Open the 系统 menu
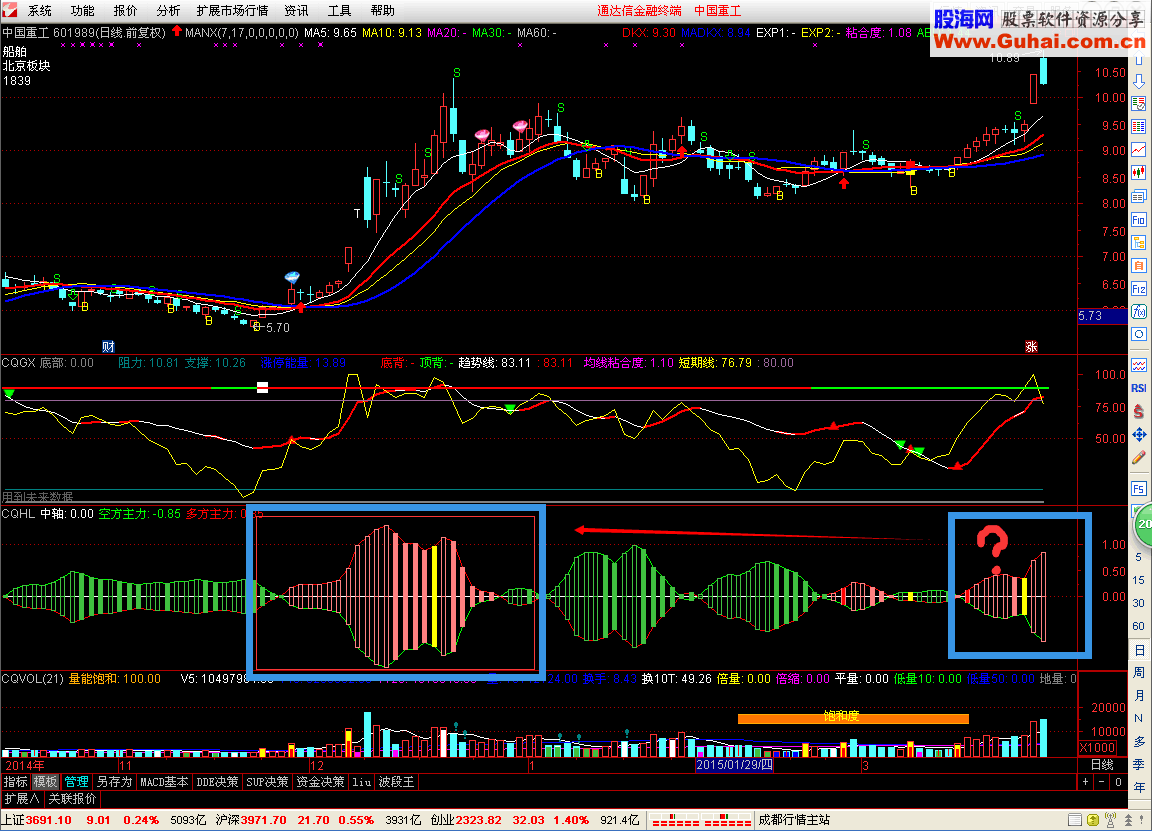The image size is (1152, 831). point(40,11)
